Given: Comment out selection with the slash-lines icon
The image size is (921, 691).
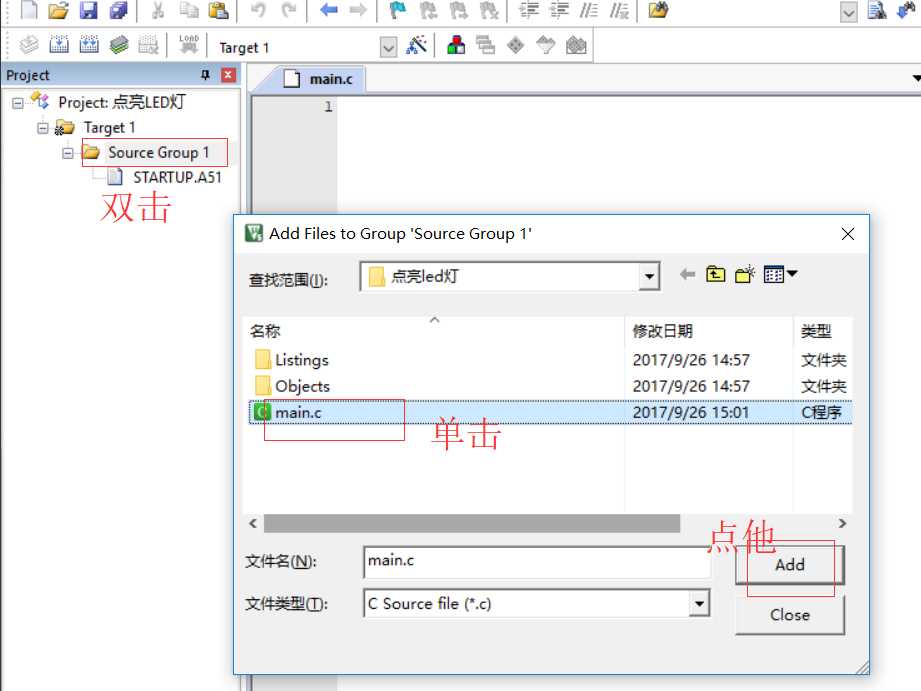Looking at the screenshot, I should (589, 10).
